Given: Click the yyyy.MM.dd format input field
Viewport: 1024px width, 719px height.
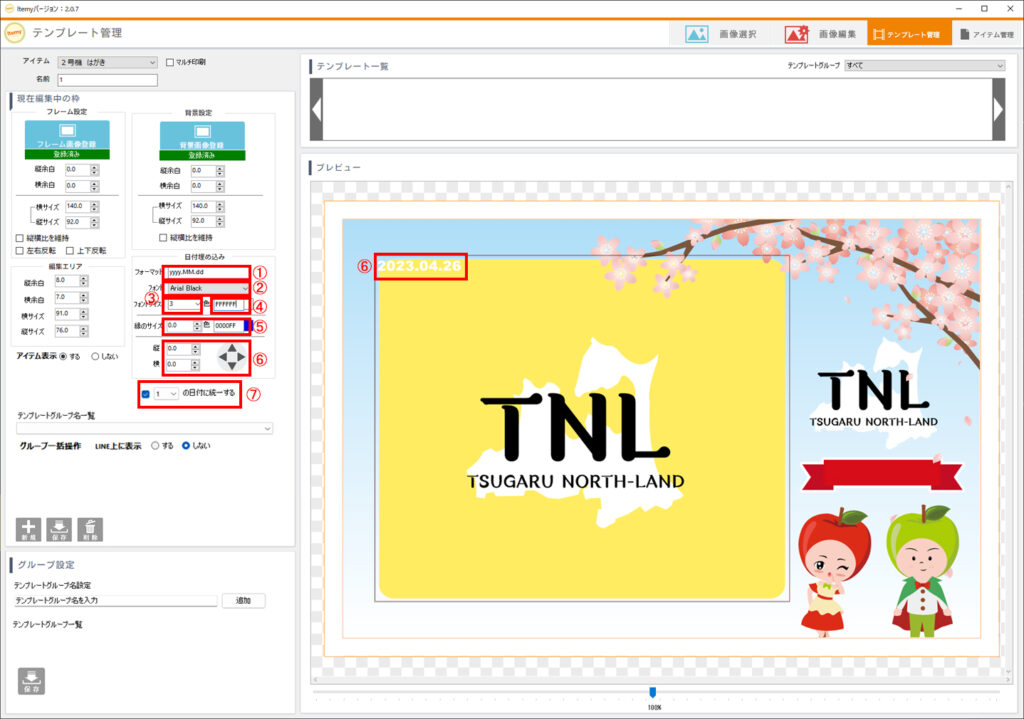Looking at the screenshot, I should pyautogui.click(x=207, y=272).
